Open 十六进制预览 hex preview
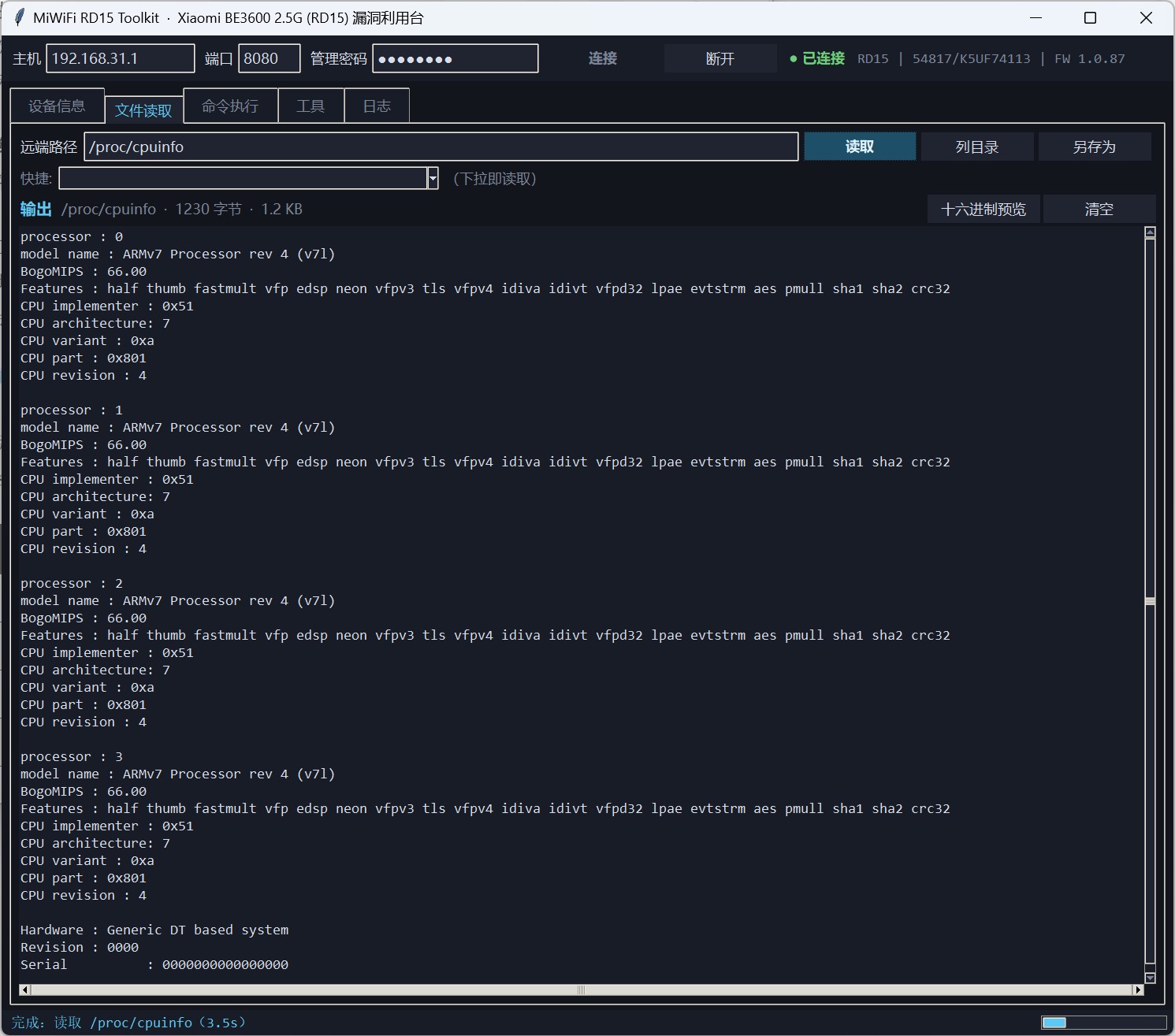 pos(984,209)
